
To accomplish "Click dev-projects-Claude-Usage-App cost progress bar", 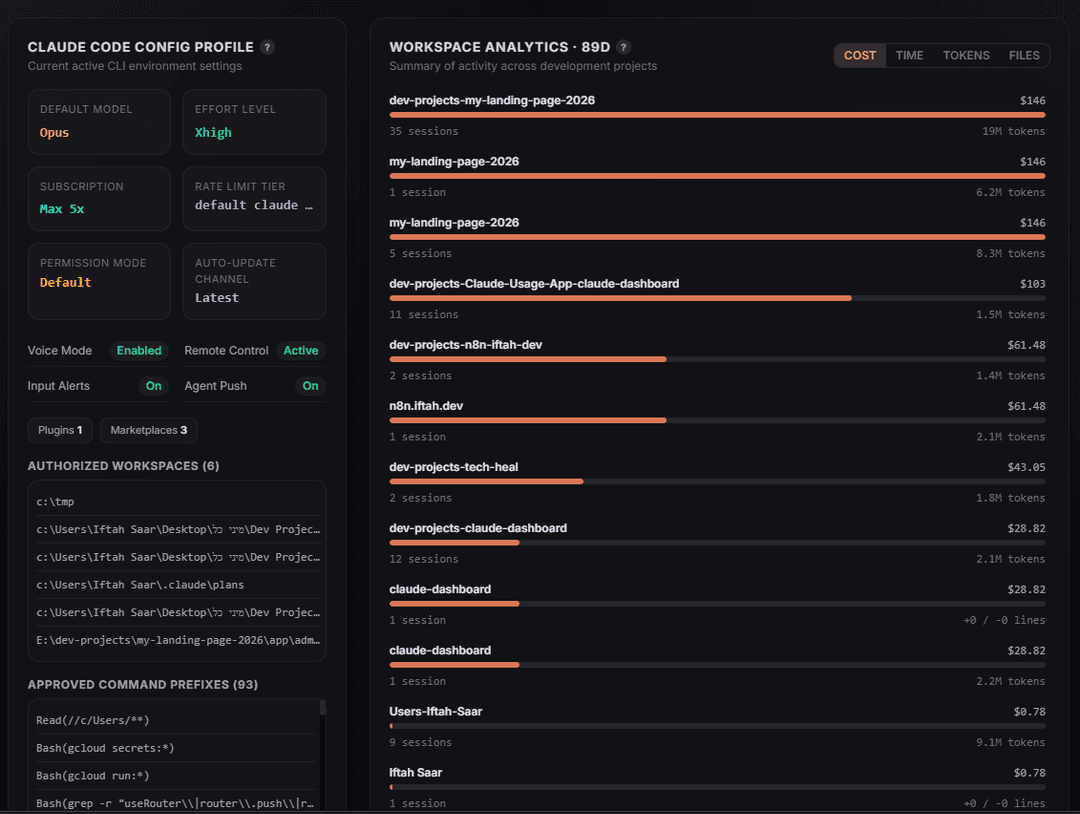I will point(717,298).
